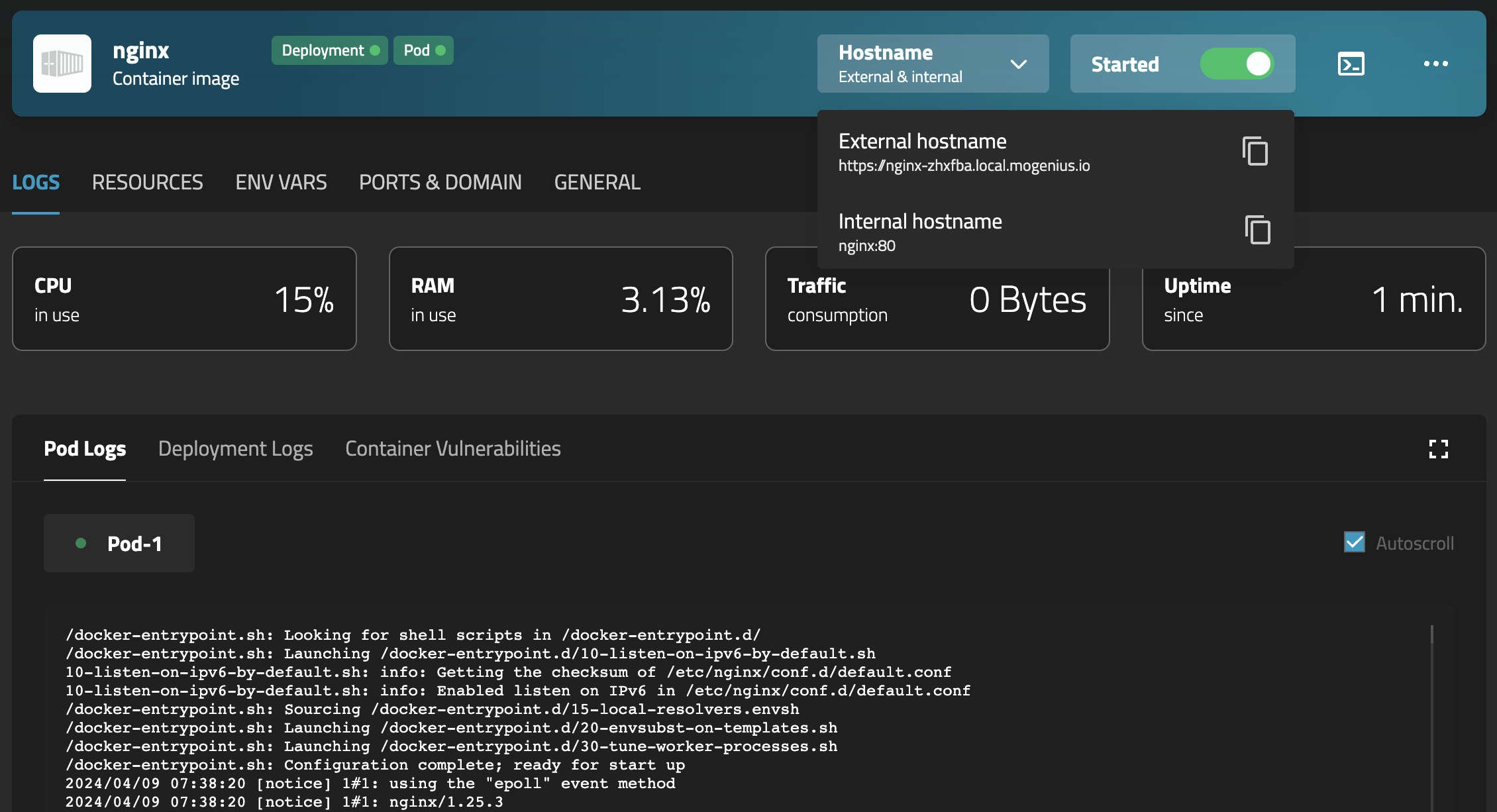The width and height of the screenshot is (1497, 812).
Task: Show Deployment Logs
Action: click(235, 449)
